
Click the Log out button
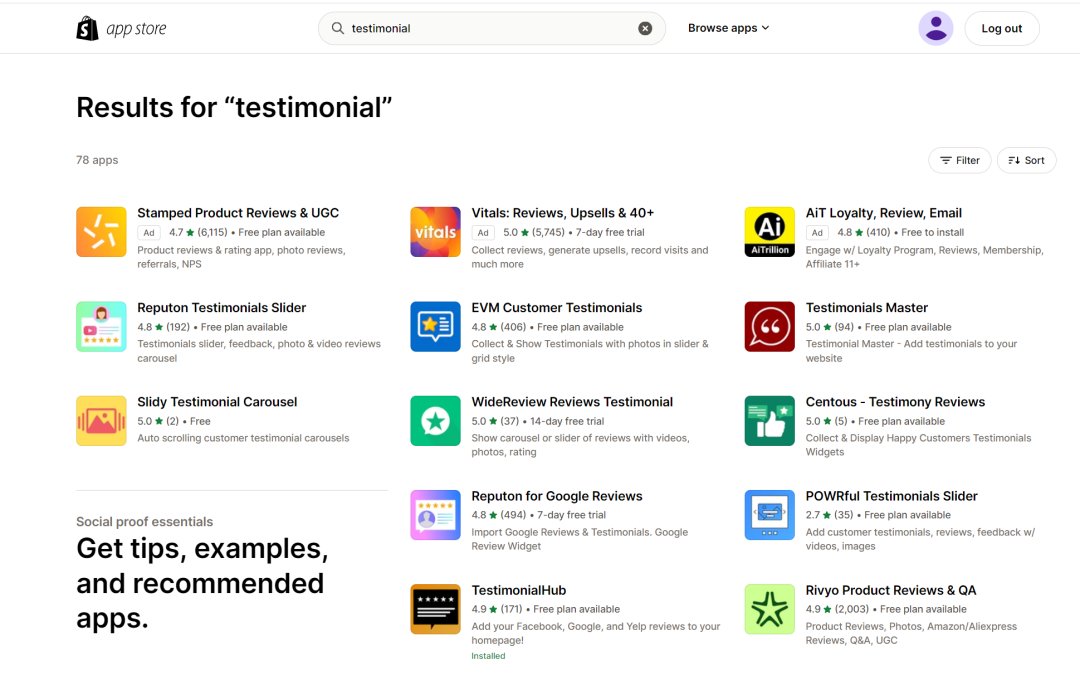pyautogui.click(x=1001, y=28)
